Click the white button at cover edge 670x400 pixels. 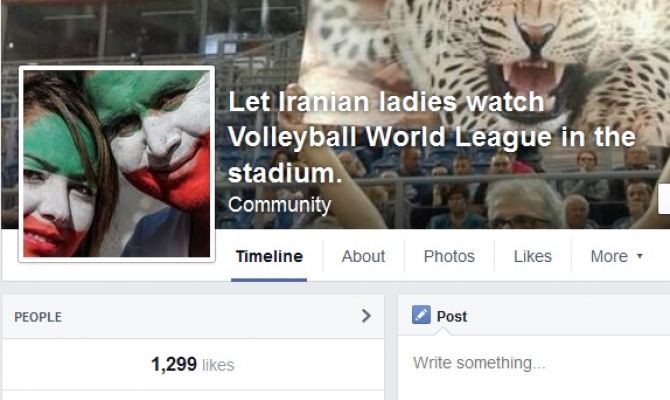[x=664, y=199]
